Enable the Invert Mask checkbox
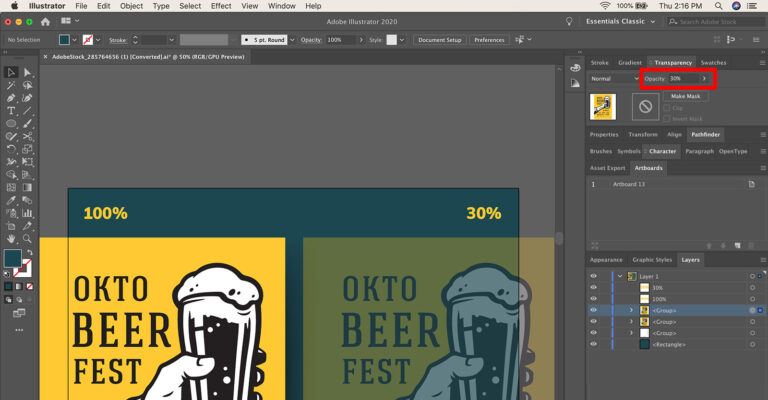 tap(667, 118)
